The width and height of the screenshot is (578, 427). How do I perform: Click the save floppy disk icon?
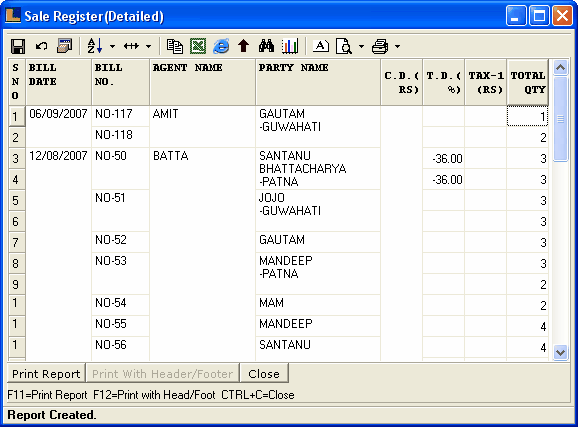click(18, 46)
